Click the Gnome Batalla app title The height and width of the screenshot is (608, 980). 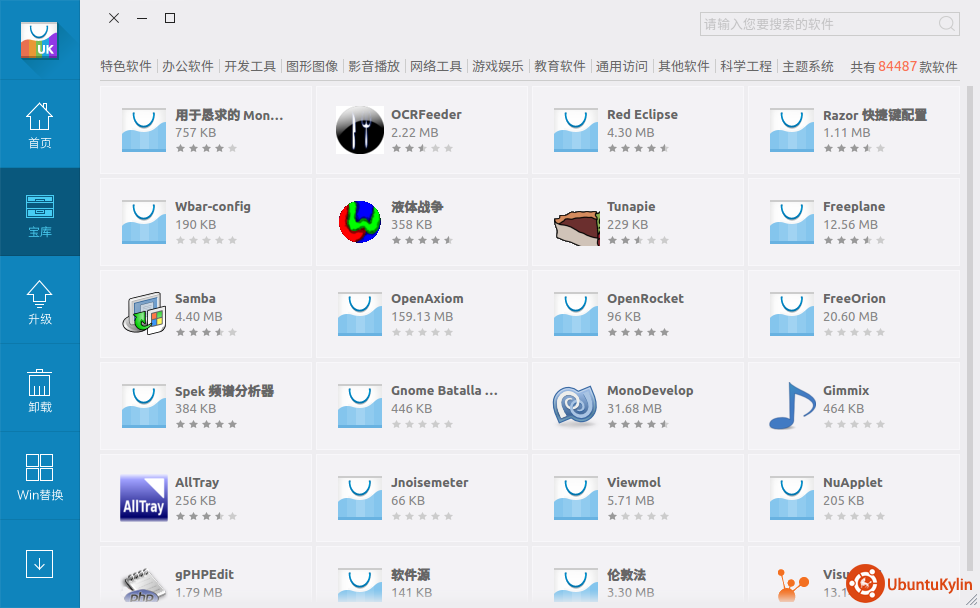coord(444,391)
